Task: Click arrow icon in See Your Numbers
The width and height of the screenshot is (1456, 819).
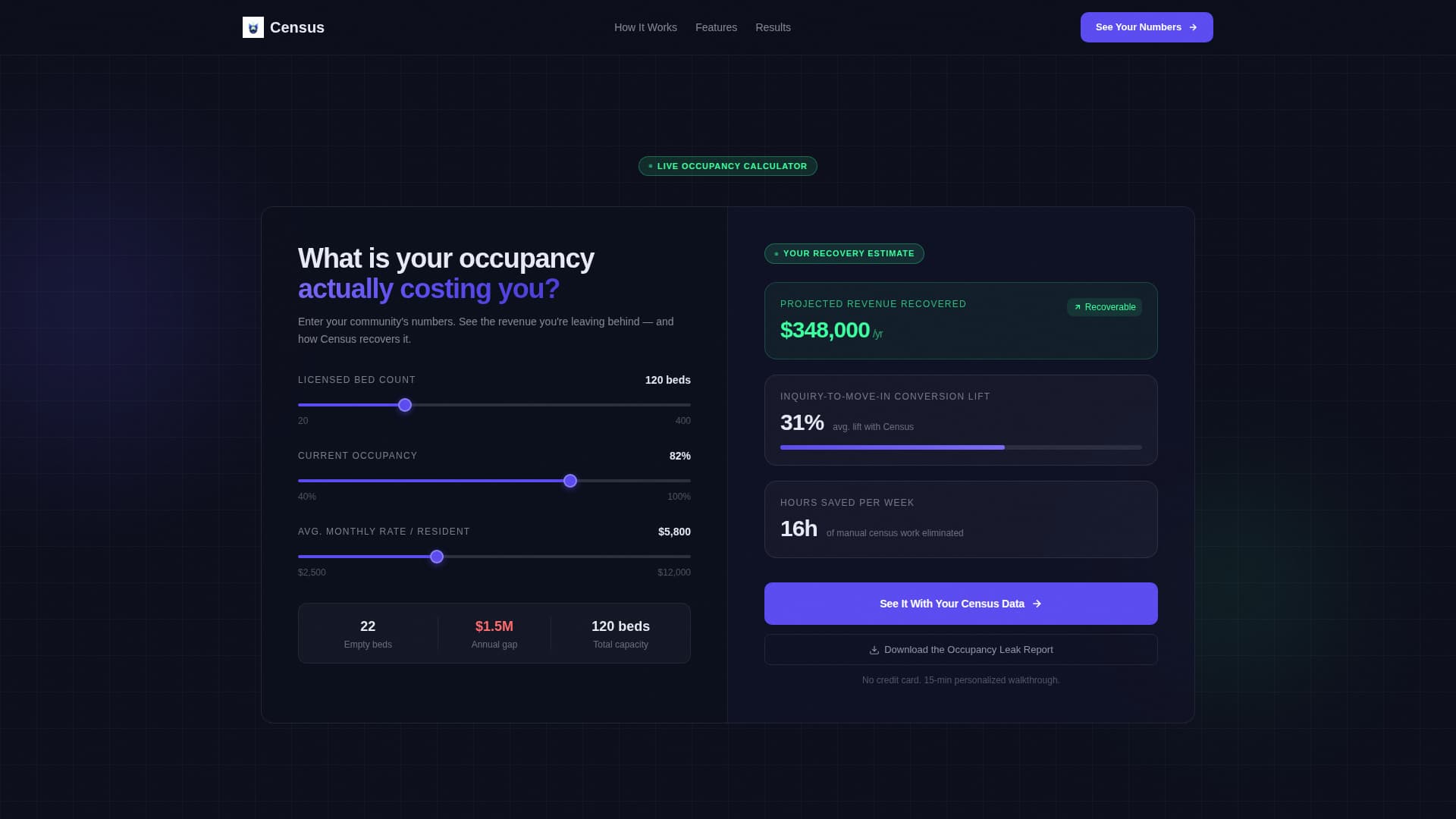Action: point(1193,27)
